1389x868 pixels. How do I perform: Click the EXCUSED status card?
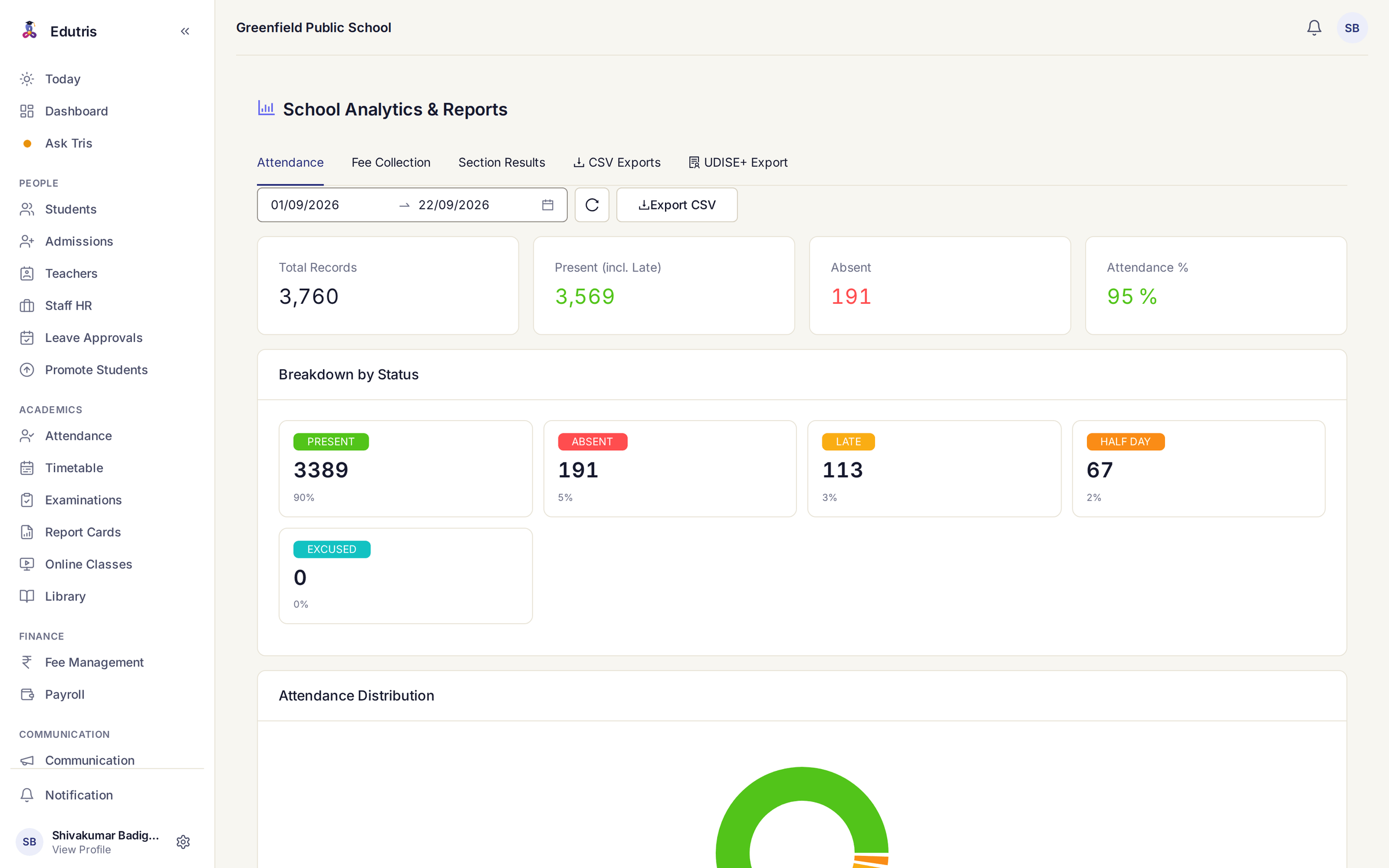click(x=405, y=576)
